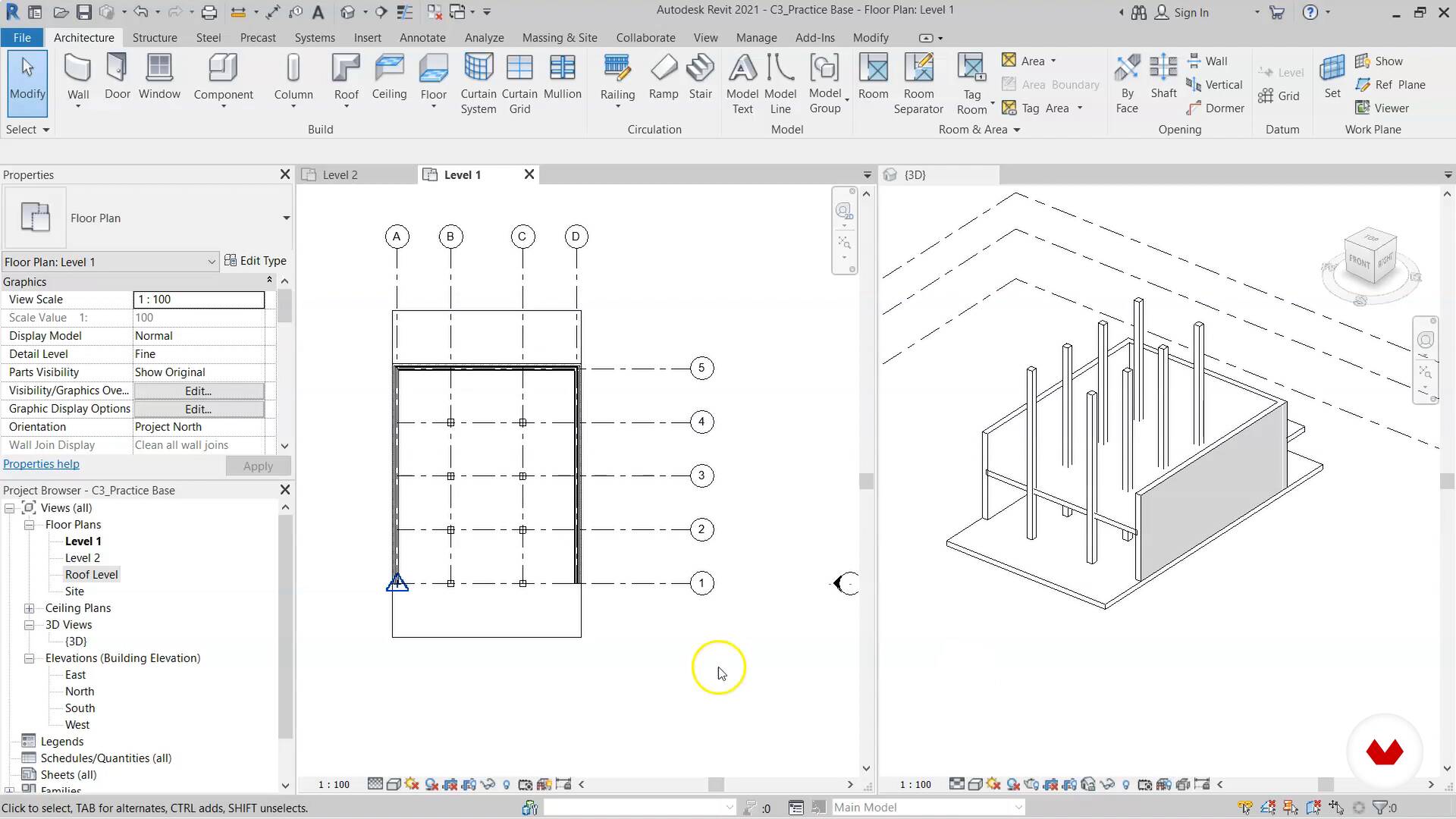The width and height of the screenshot is (1456, 819).
Task: Close the Properties palette
Action: (285, 174)
